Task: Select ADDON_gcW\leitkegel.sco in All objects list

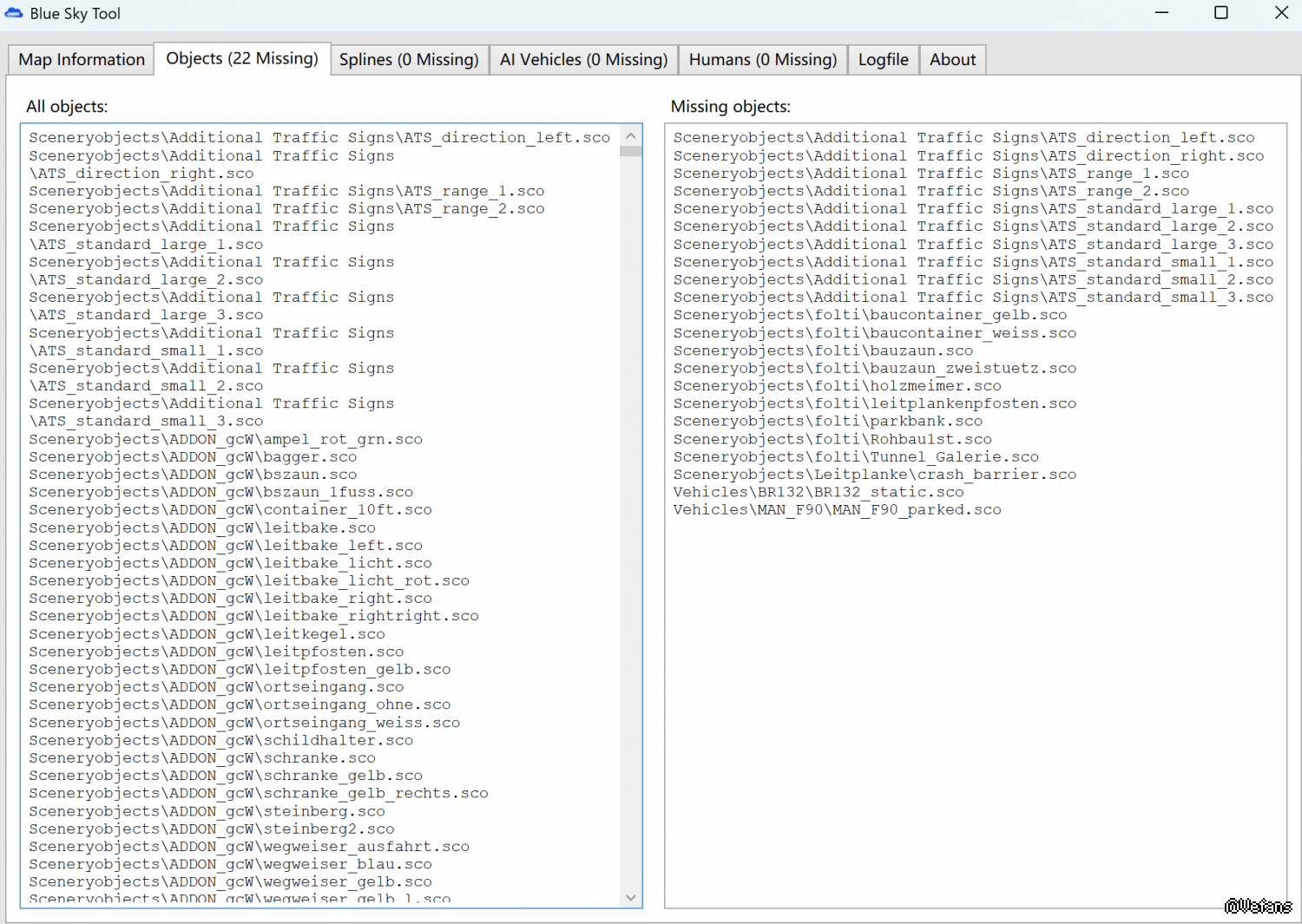Action: (207, 634)
